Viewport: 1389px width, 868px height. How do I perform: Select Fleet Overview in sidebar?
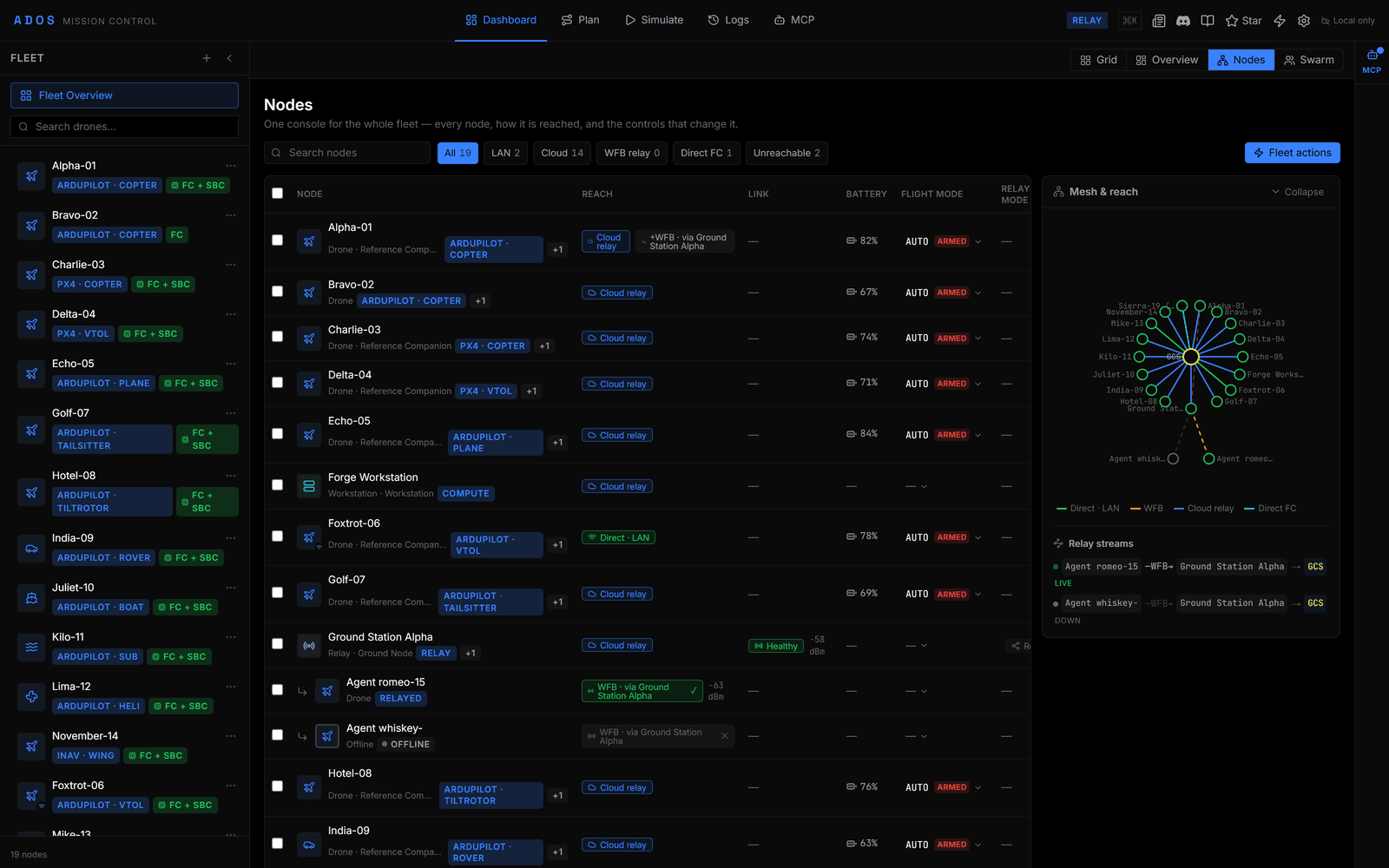click(x=124, y=95)
